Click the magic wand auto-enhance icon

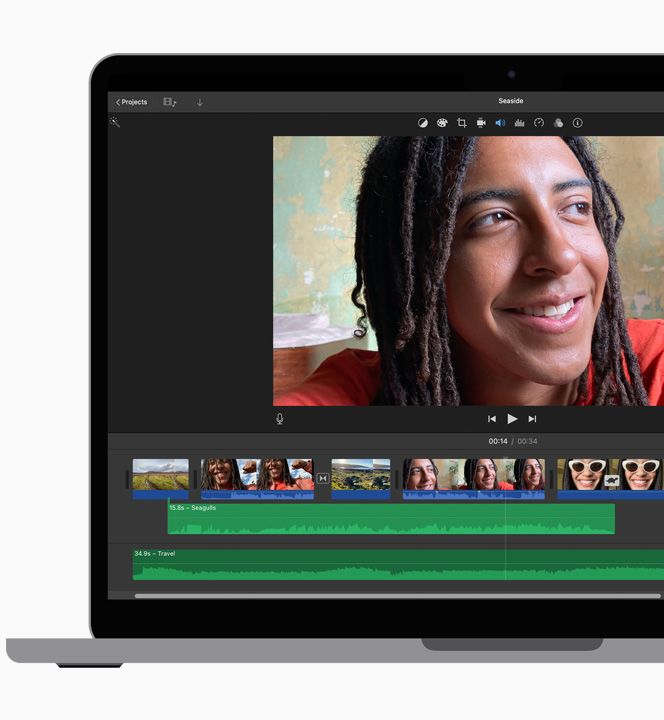coord(115,122)
